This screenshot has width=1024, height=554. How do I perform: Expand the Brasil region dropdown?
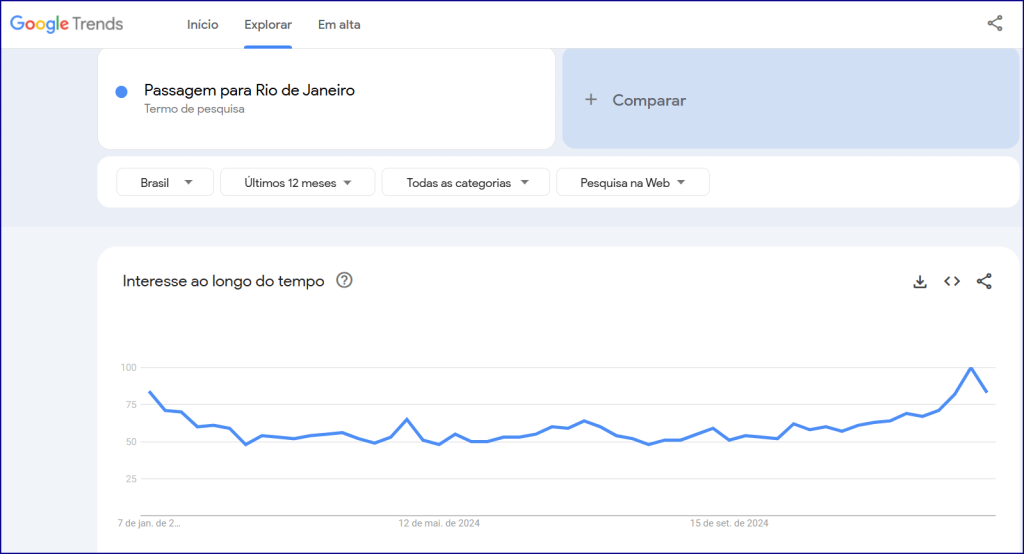[165, 182]
